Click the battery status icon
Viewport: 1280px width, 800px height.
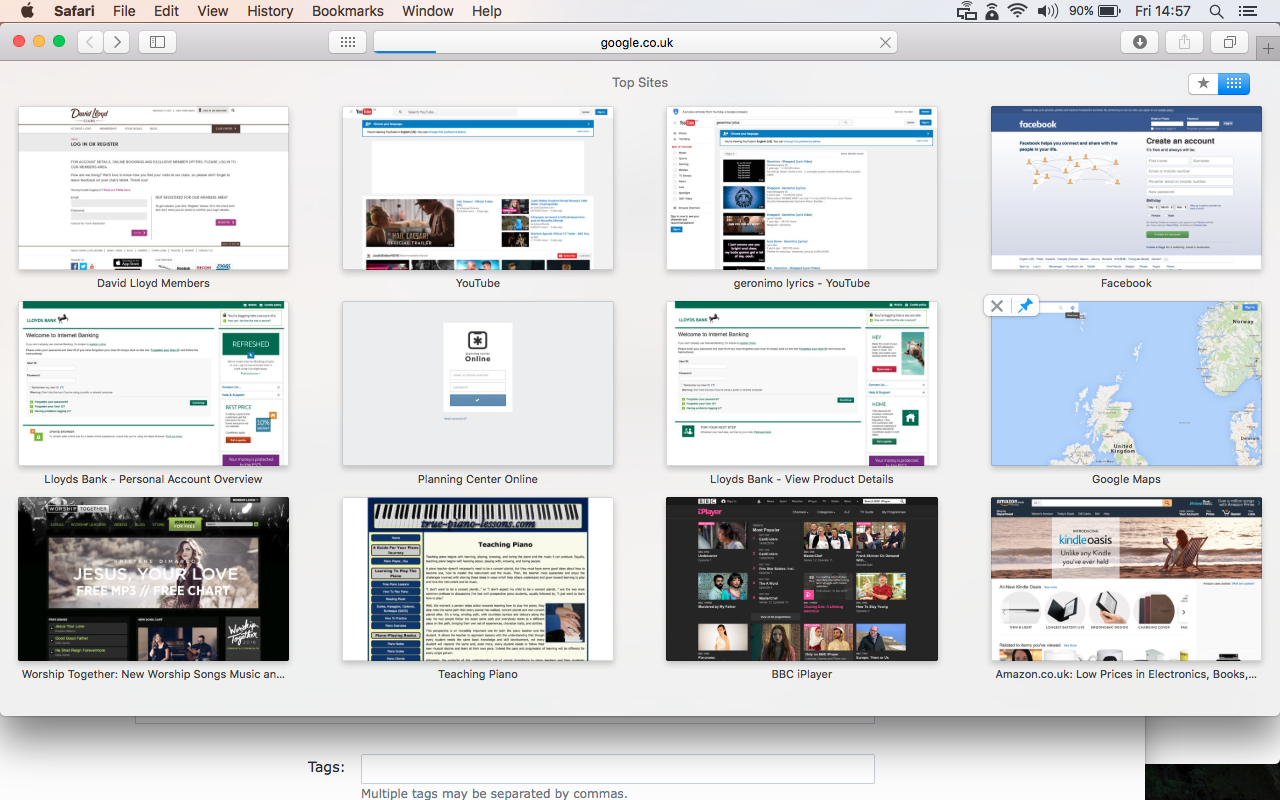(x=1108, y=11)
